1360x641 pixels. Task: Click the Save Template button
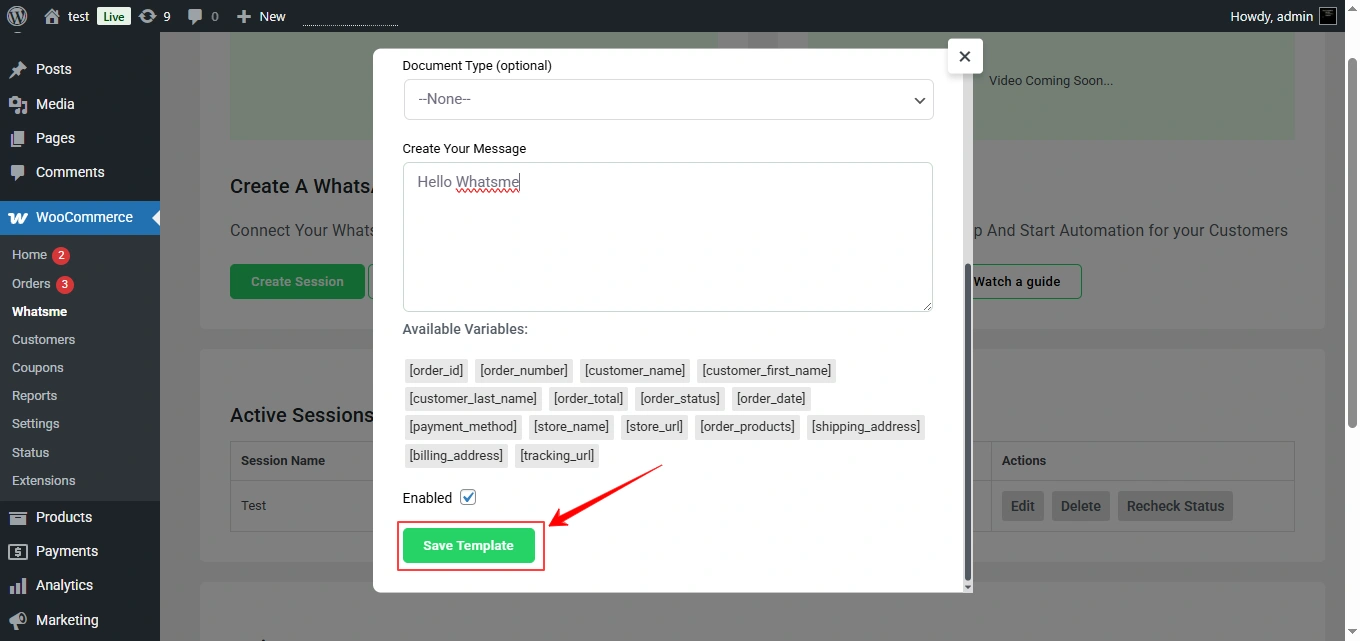coord(468,545)
